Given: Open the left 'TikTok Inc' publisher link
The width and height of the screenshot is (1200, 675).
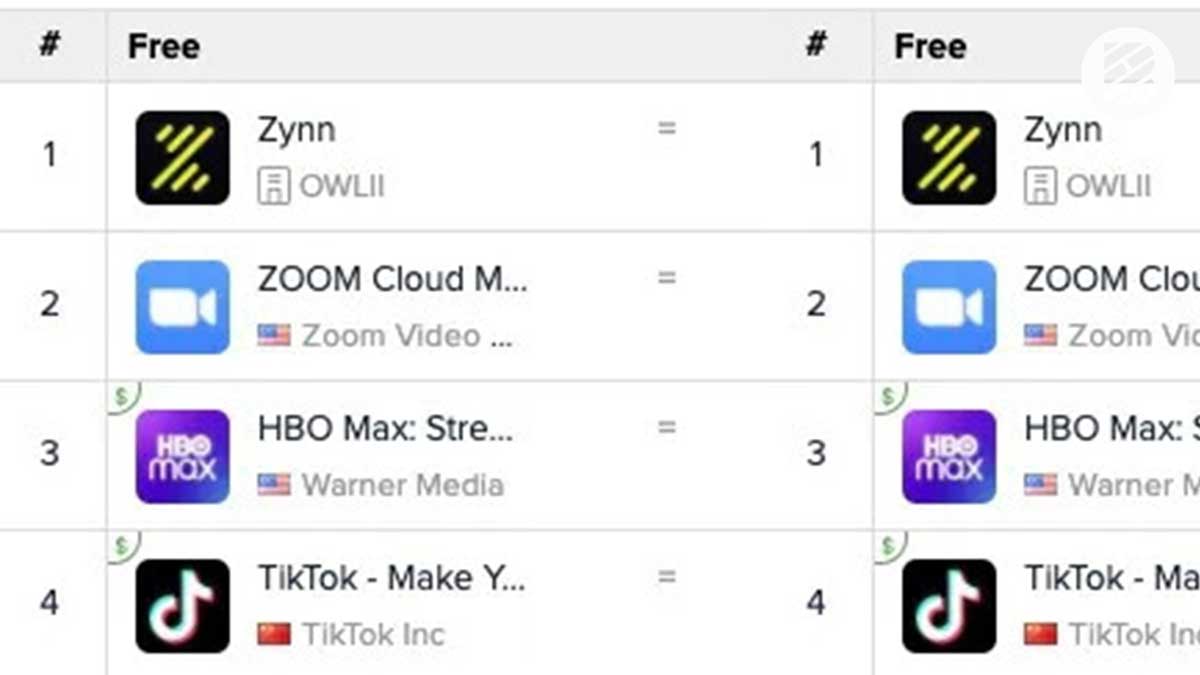Looking at the screenshot, I should pyautogui.click(x=373, y=634).
